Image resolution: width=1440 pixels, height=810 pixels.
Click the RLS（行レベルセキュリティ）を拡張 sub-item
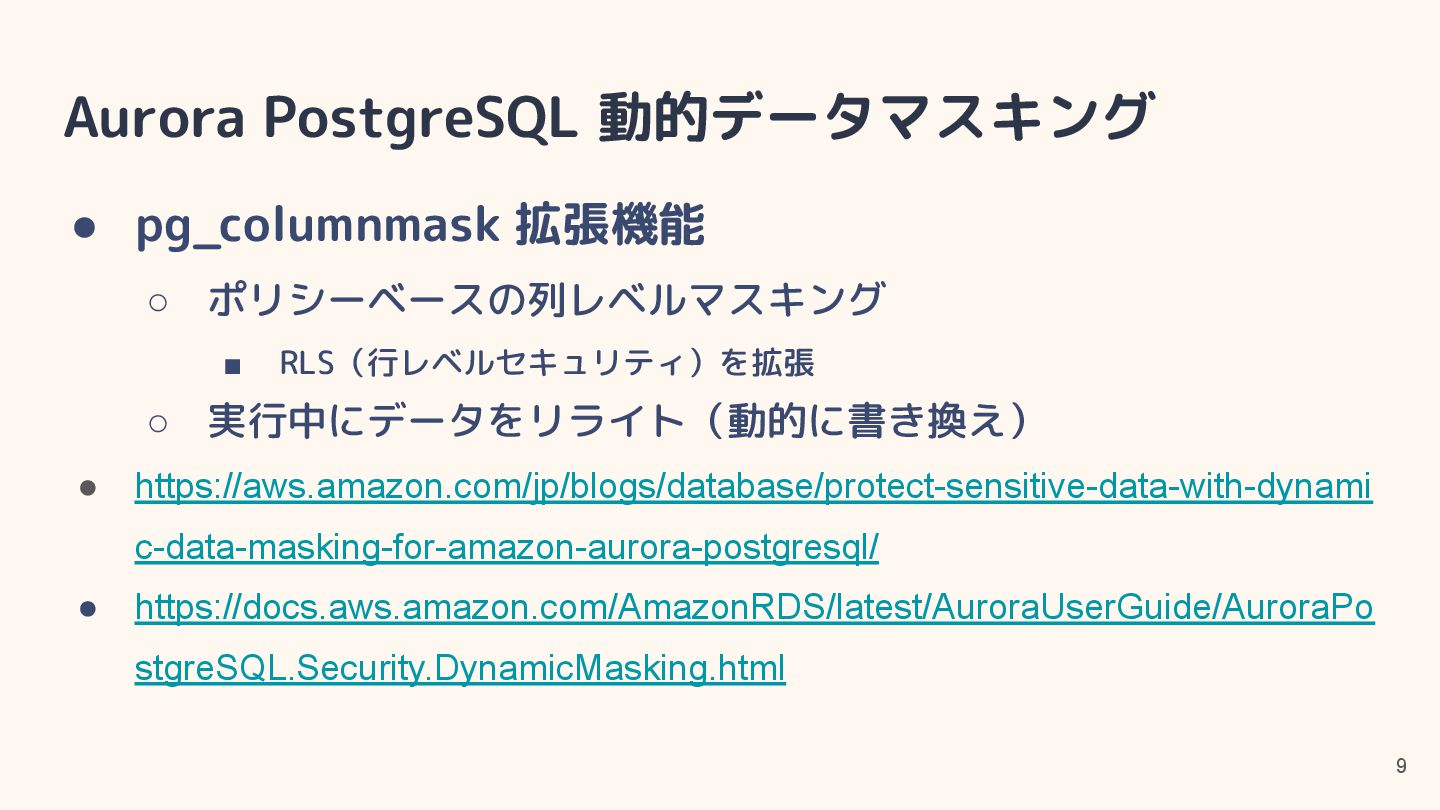(546, 362)
